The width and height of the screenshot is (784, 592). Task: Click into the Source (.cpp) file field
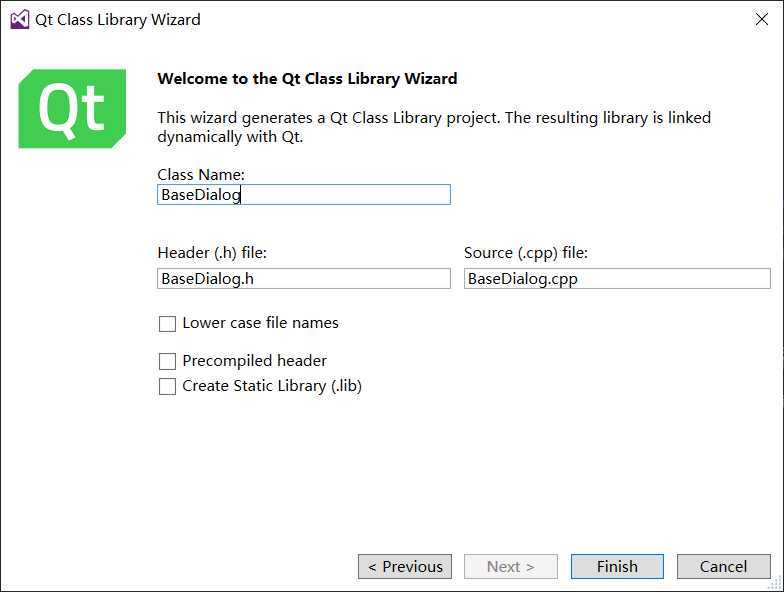click(617, 278)
